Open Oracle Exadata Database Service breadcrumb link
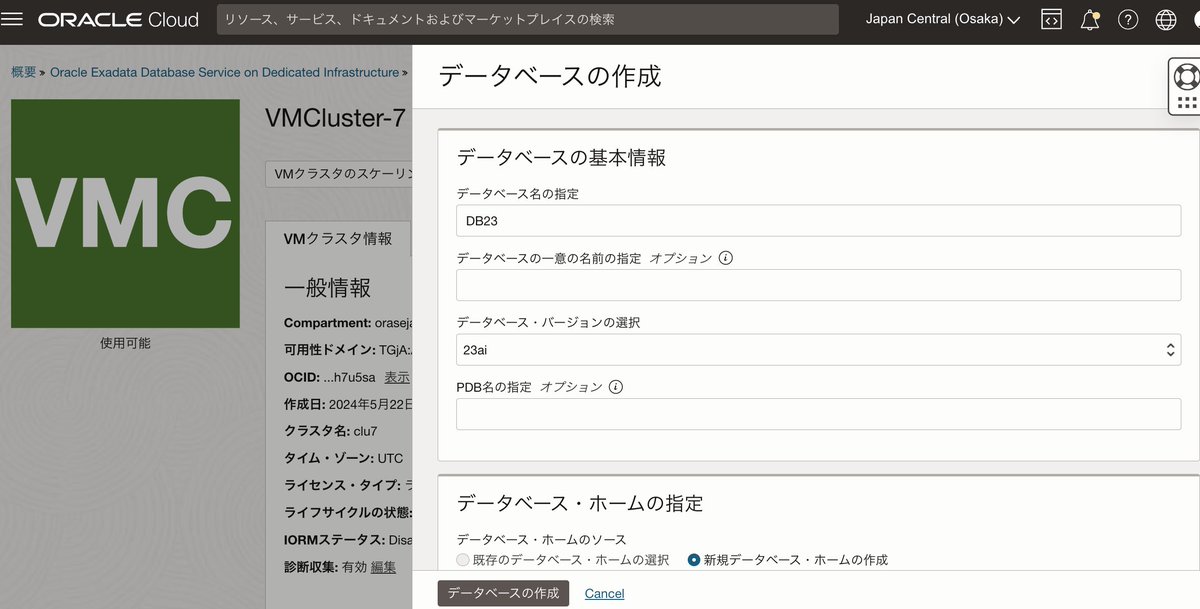 point(224,72)
